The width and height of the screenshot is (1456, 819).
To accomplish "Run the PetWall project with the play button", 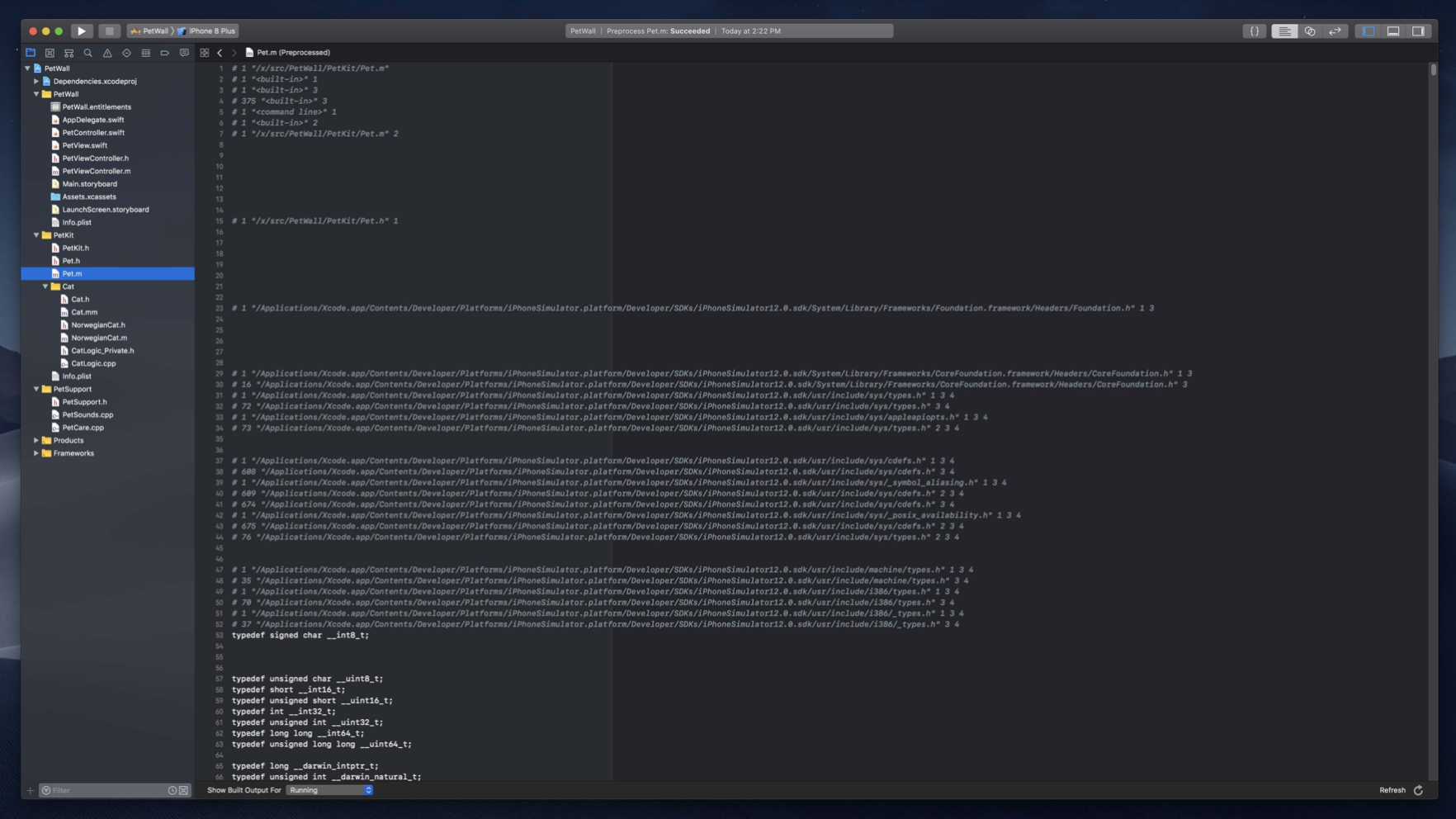I will [x=81, y=31].
